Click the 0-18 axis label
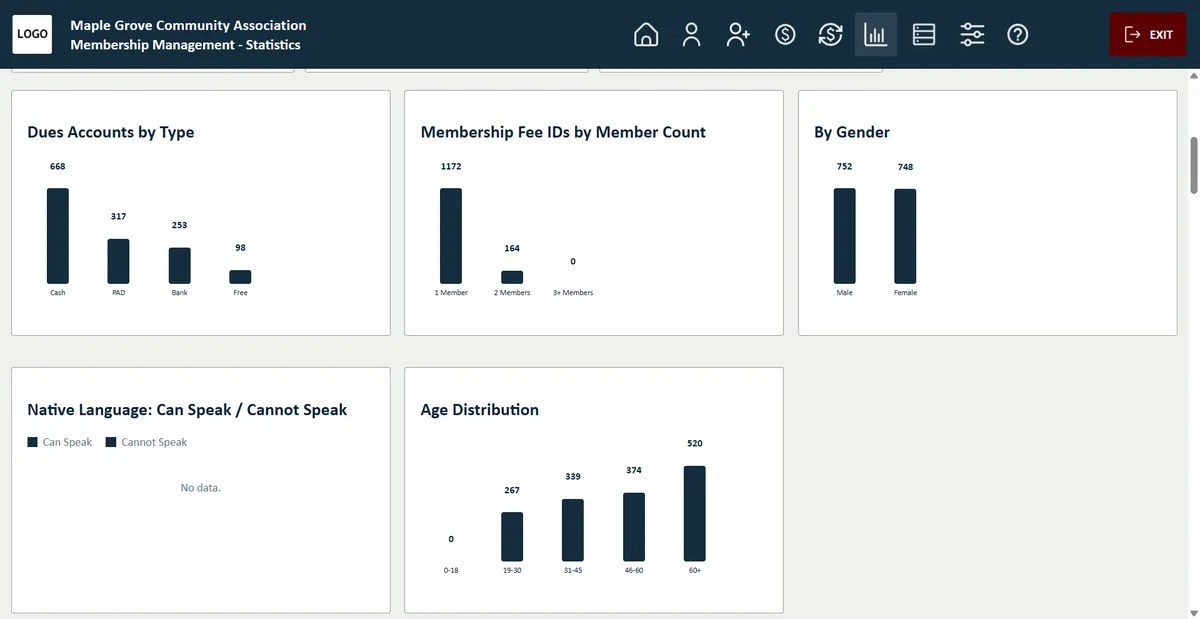1200x619 pixels. tap(451, 570)
